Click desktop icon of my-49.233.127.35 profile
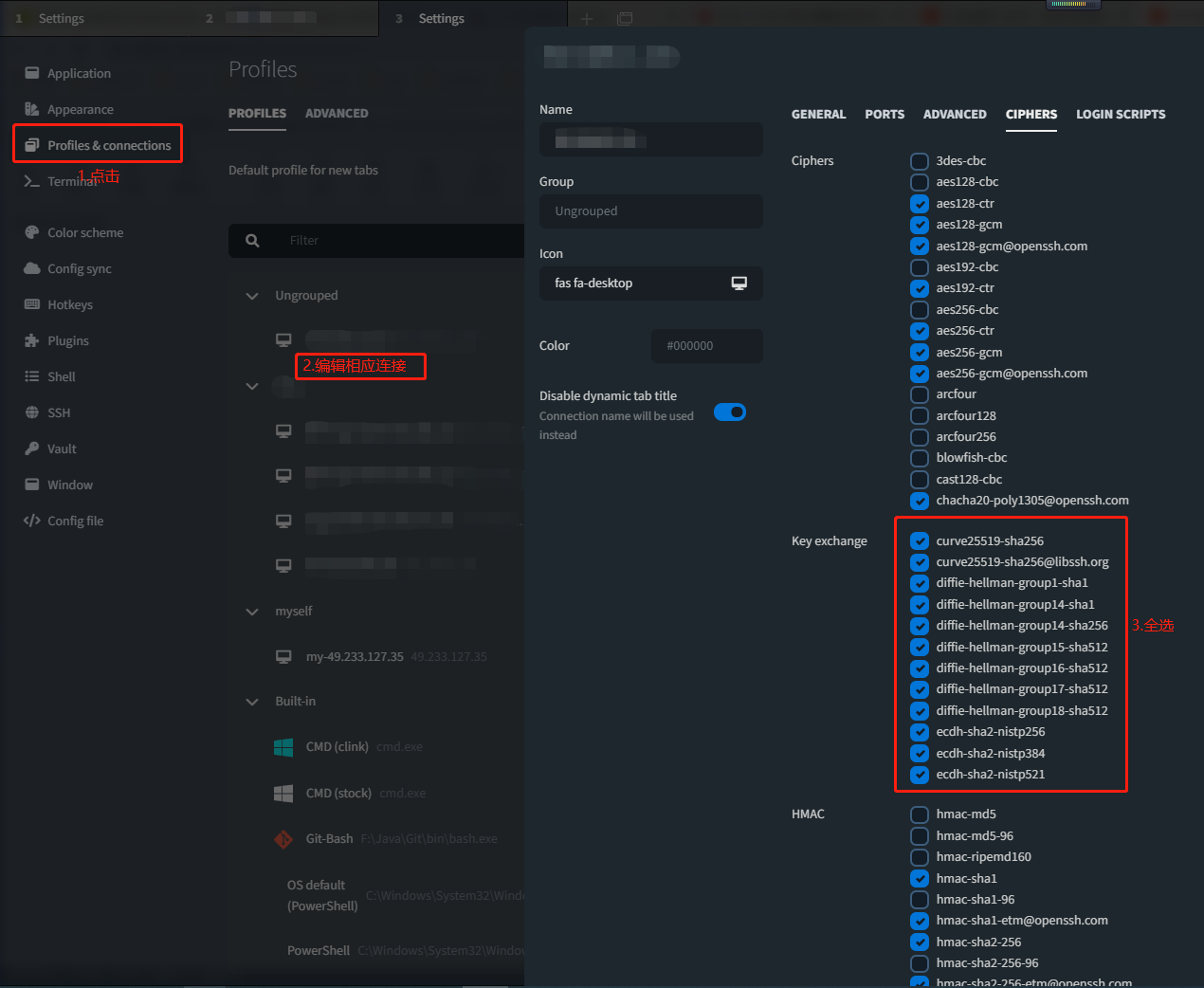The image size is (1204, 988). pyautogui.click(x=283, y=656)
